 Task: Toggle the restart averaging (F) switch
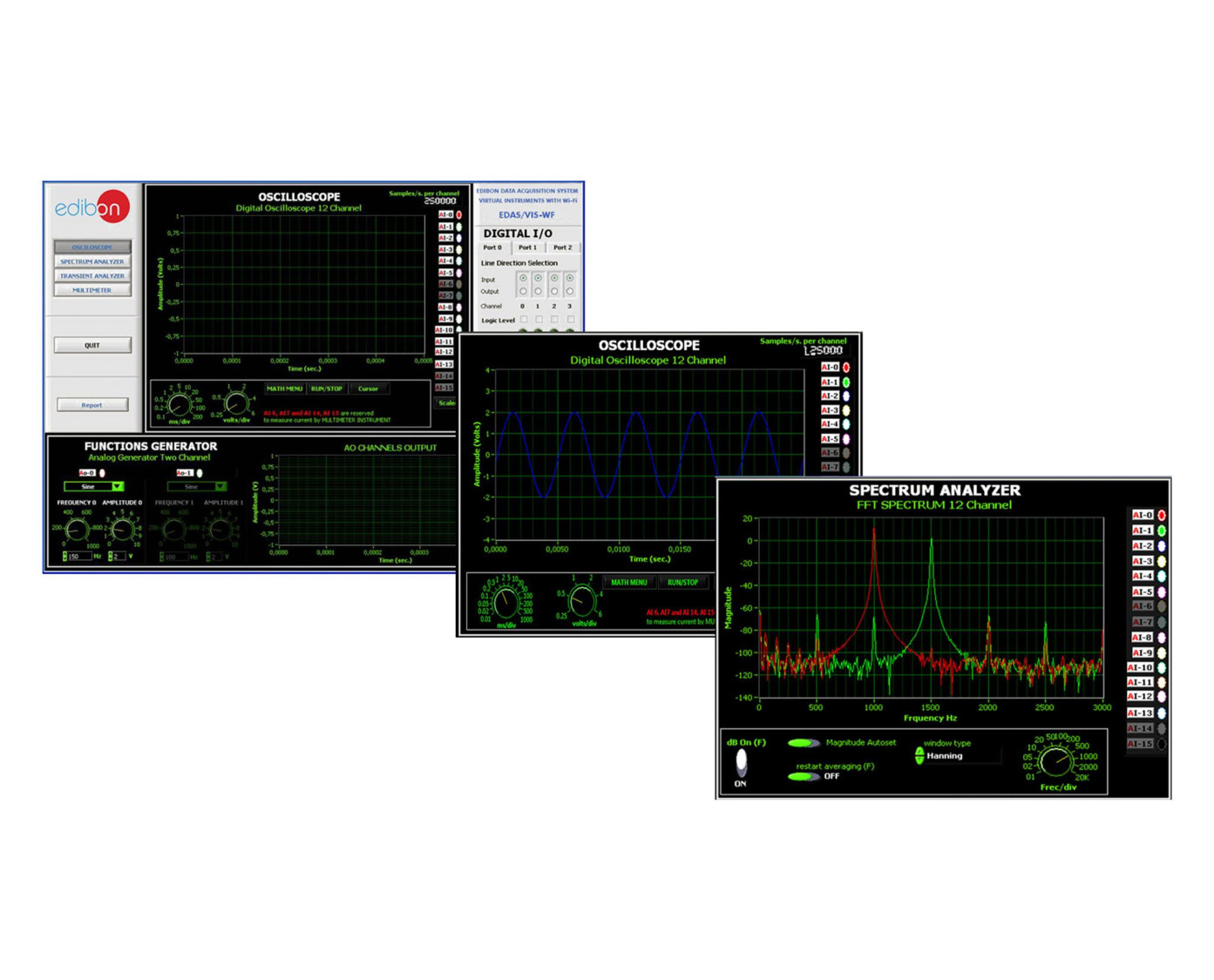pyautogui.click(x=803, y=775)
